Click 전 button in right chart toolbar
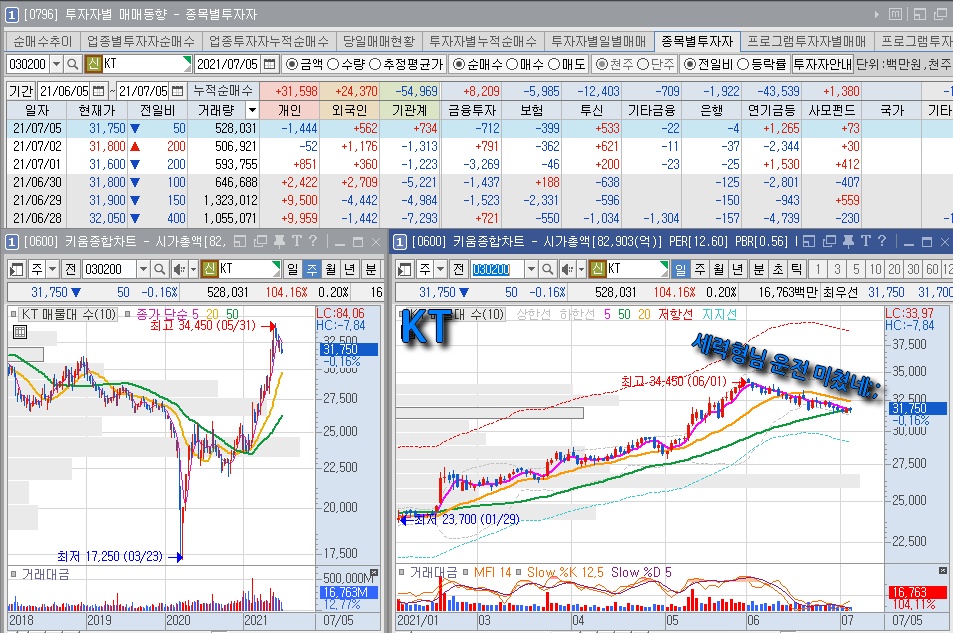953x633 pixels. (x=459, y=269)
